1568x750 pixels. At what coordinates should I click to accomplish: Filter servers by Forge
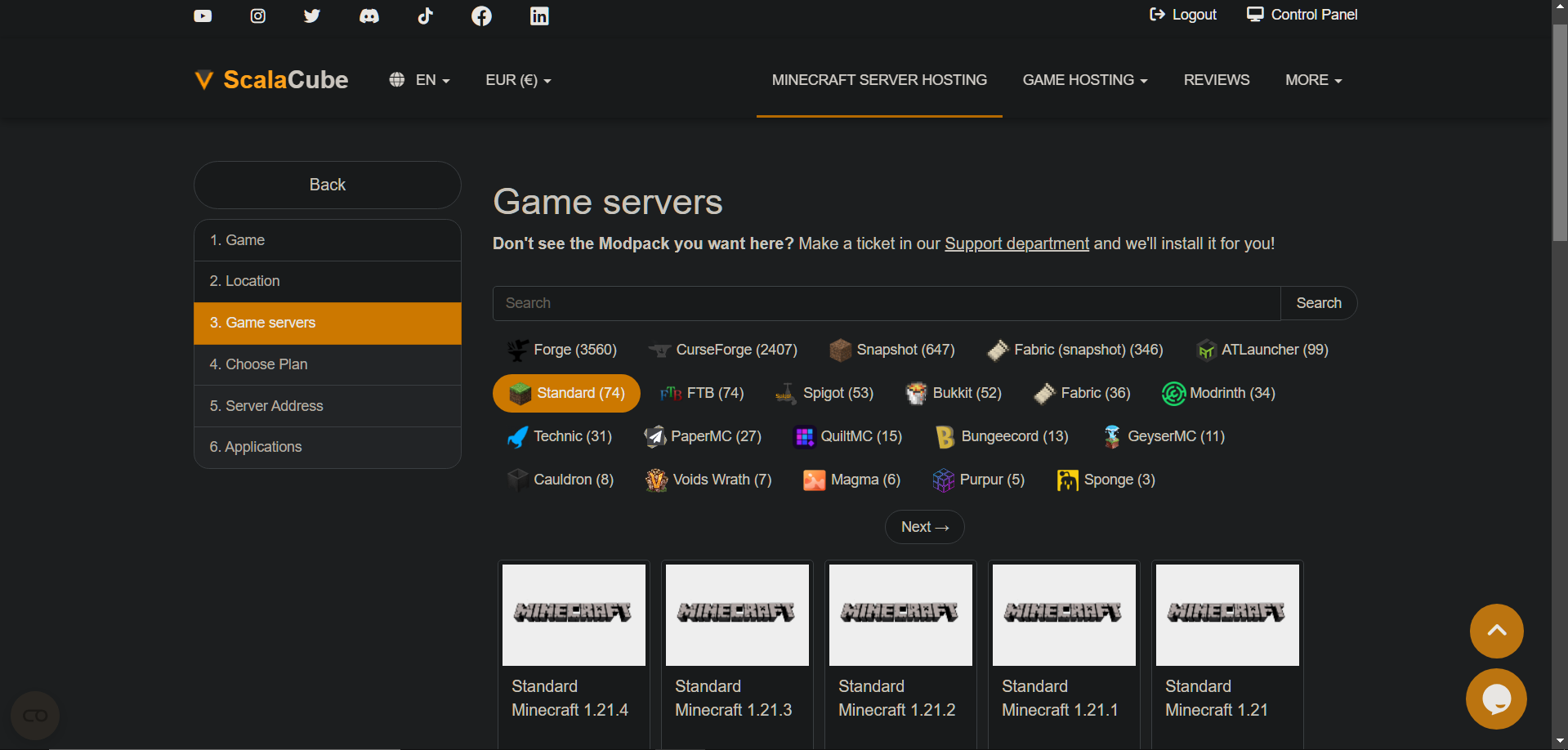[561, 350]
